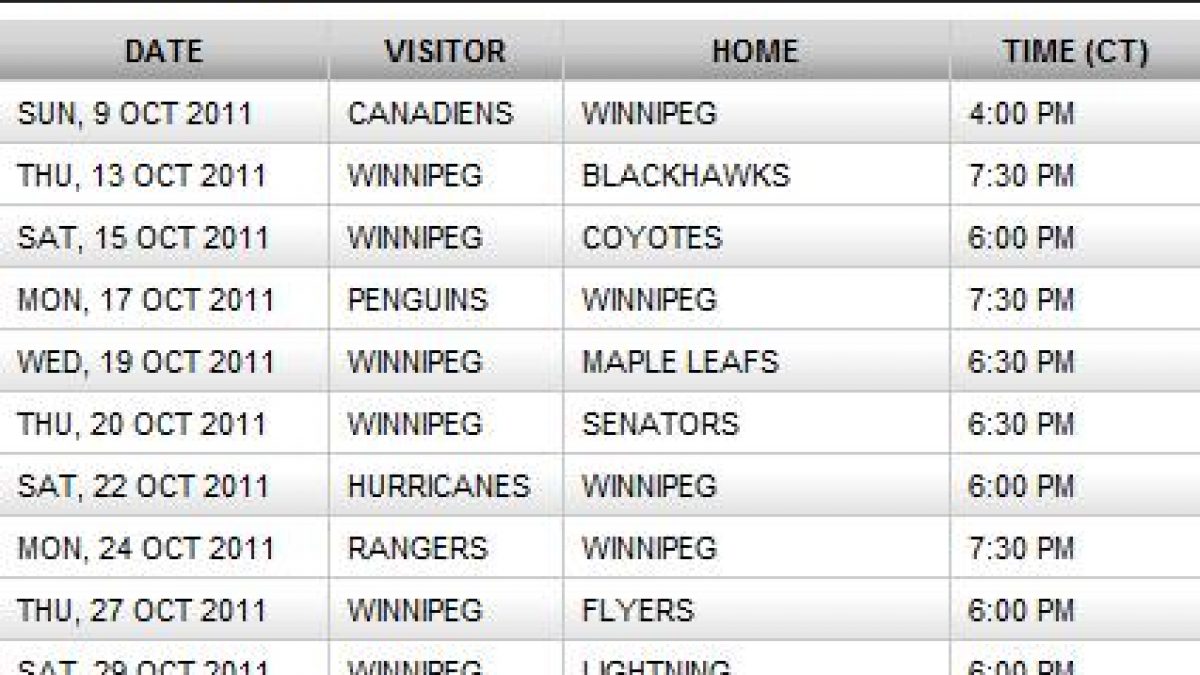Select CANADIENS in the visitor column
1200x675 pixels.
pos(430,113)
